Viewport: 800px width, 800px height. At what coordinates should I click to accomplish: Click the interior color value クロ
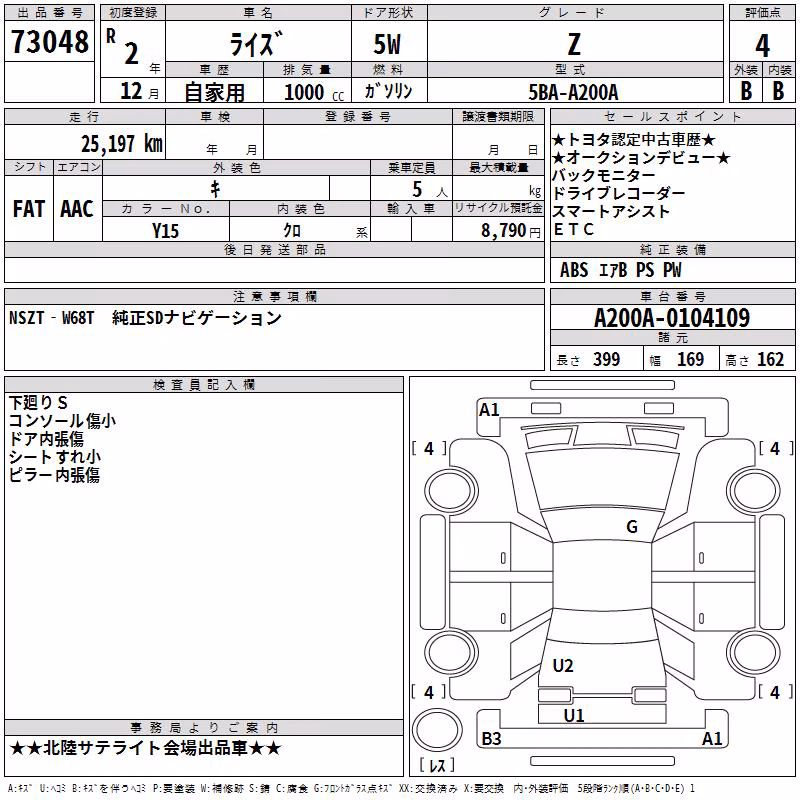[x=292, y=231]
